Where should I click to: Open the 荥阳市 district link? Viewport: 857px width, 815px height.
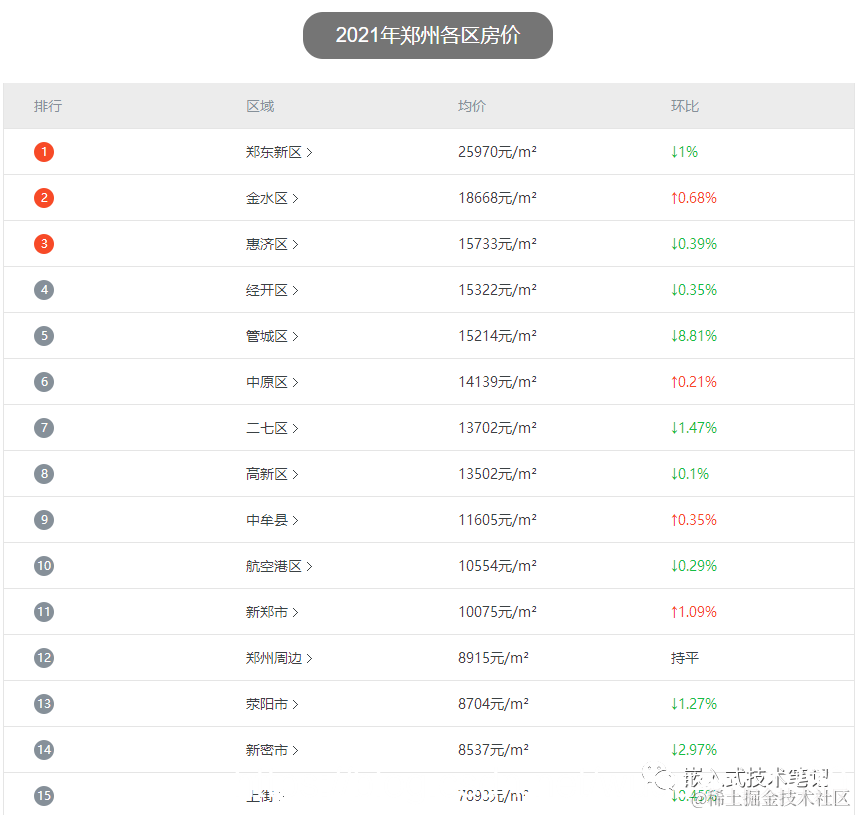[272, 703]
